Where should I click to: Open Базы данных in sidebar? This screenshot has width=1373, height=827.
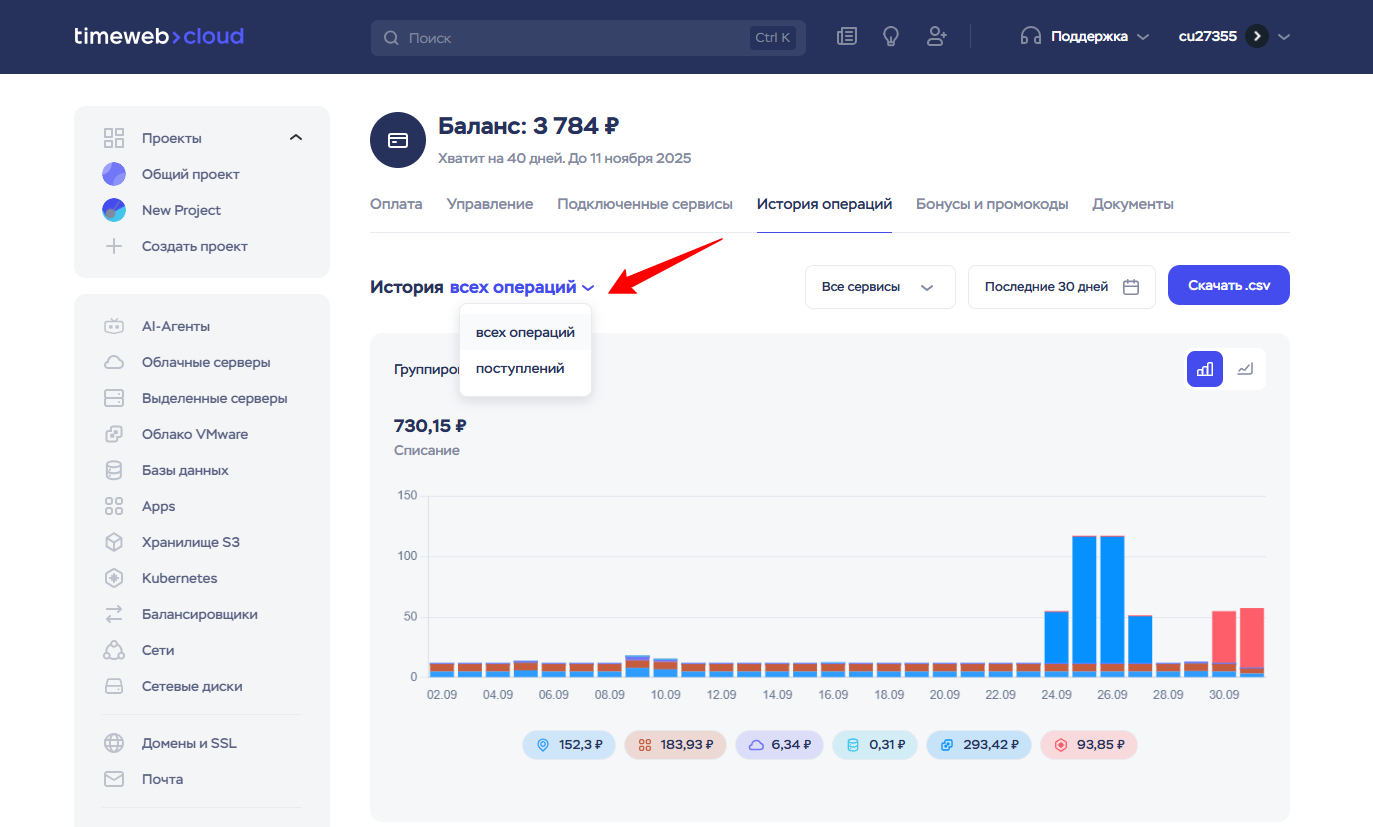click(x=185, y=470)
